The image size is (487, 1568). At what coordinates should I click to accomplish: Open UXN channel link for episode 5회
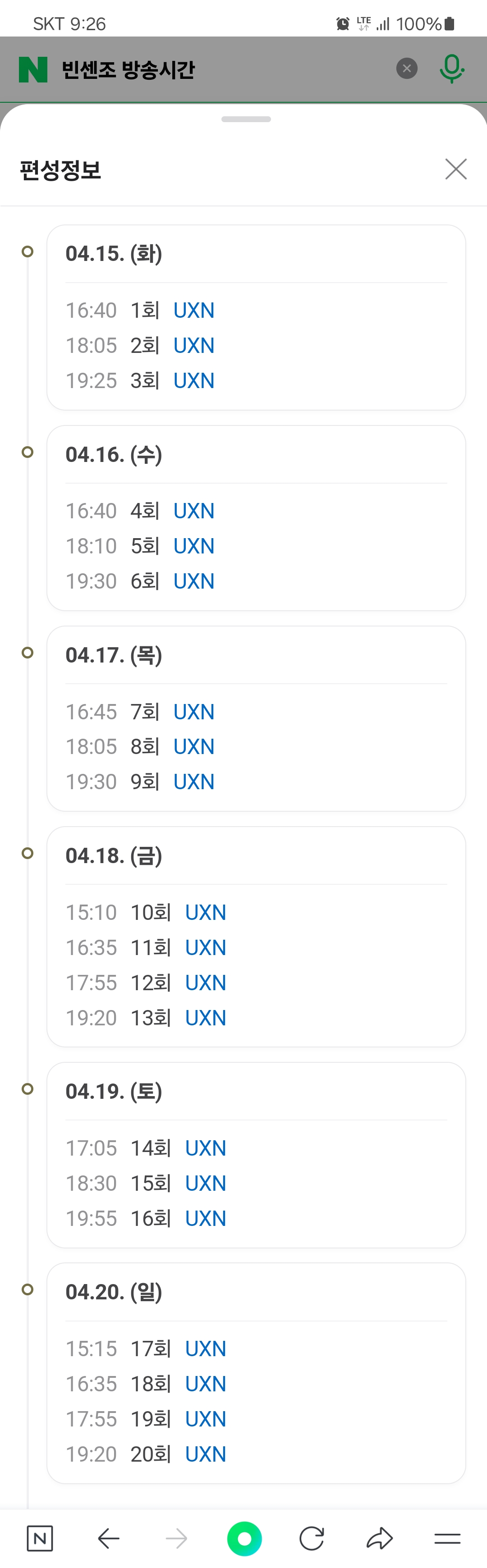(x=193, y=546)
